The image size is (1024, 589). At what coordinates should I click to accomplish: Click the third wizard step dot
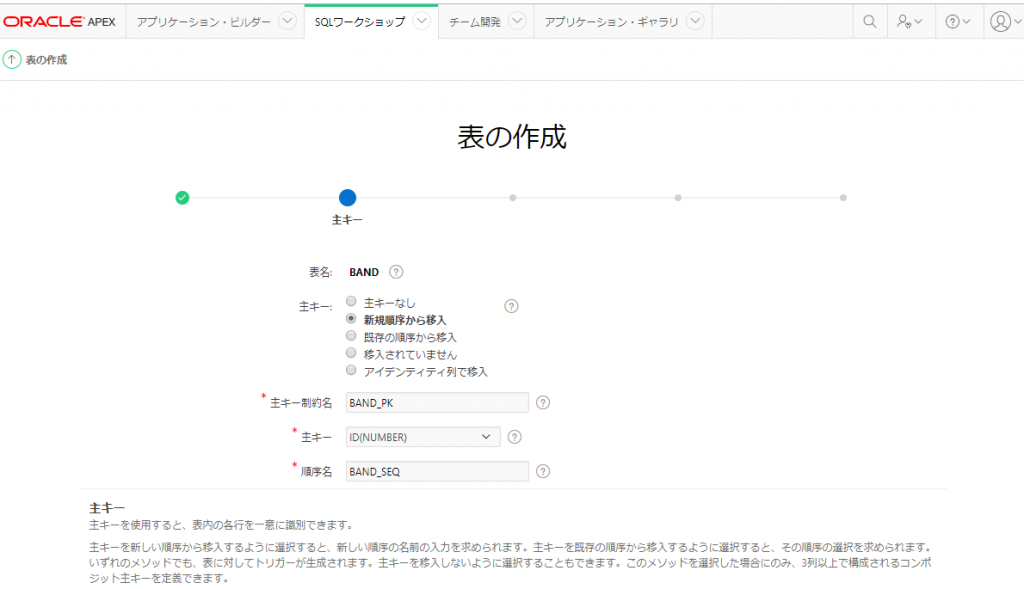513,197
